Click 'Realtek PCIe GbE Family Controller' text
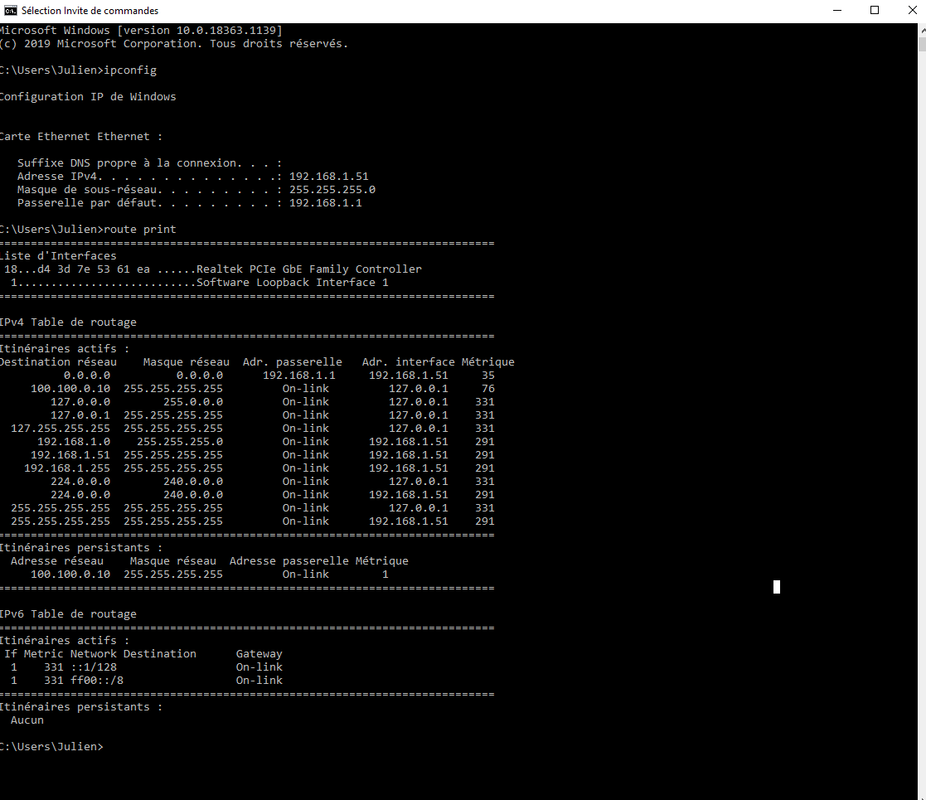Image resolution: width=926 pixels, height=800 pixels. click(x=309, y=269)
